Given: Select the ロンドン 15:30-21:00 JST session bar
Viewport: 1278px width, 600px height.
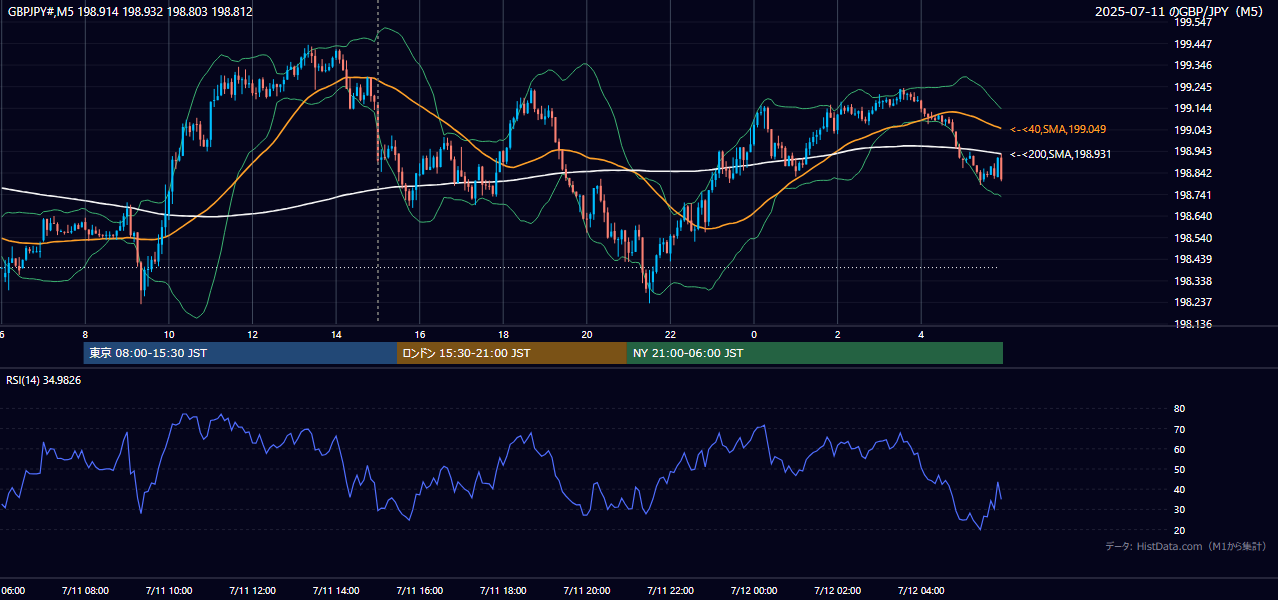Looking at the screenshot, I should tap(512, 353).
